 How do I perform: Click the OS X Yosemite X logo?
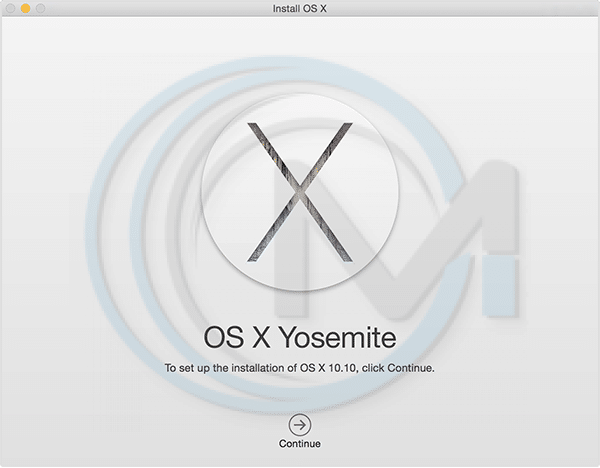pyautogui.click(x=300, y=192)
